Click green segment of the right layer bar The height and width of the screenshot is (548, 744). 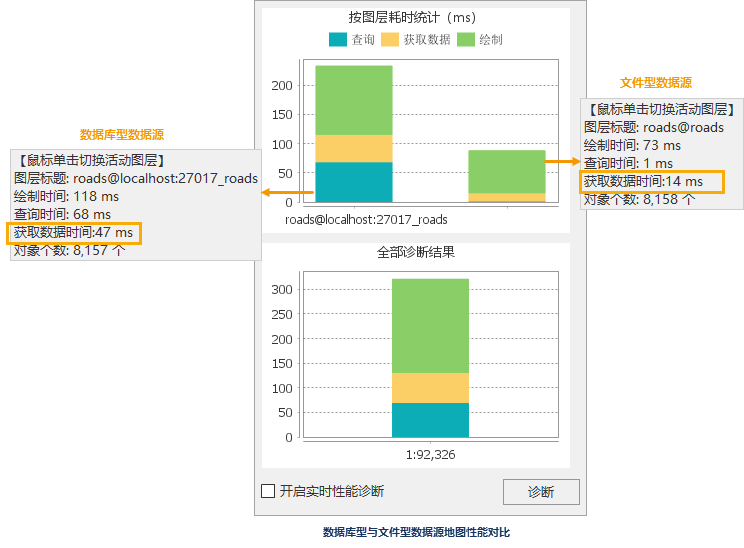507,171
